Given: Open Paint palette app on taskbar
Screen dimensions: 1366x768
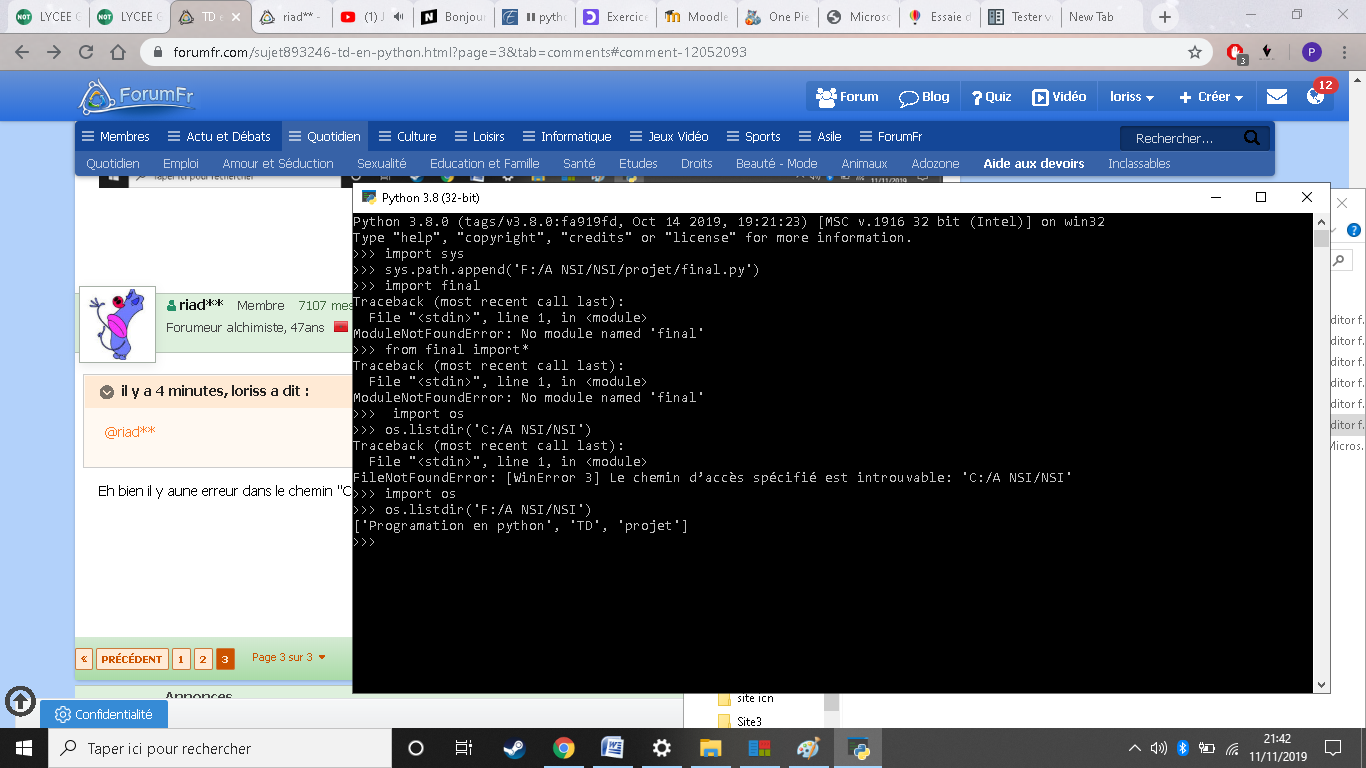Looking at the screenshot, I should 808,748.
